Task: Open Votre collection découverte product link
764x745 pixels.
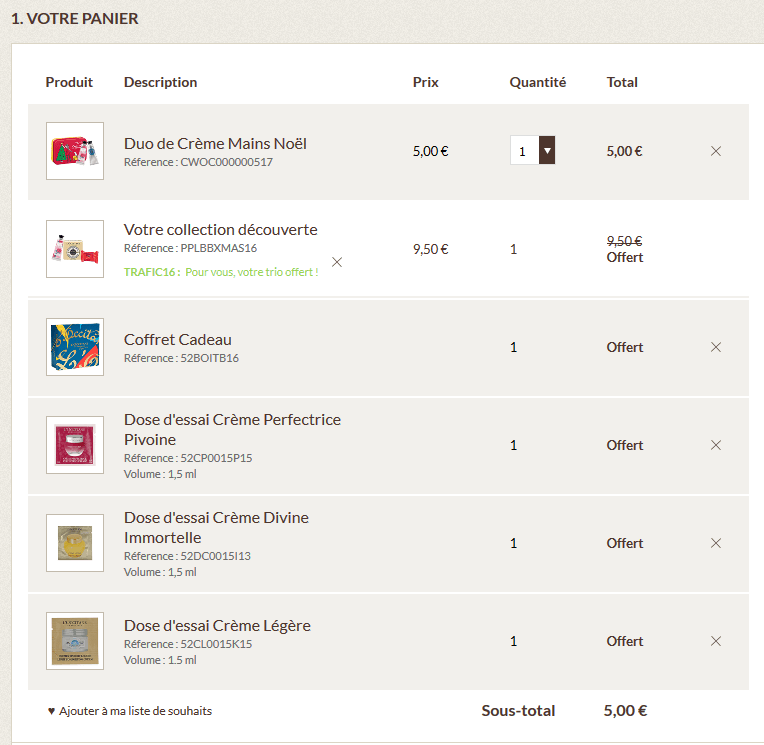Action: (220, 229)
